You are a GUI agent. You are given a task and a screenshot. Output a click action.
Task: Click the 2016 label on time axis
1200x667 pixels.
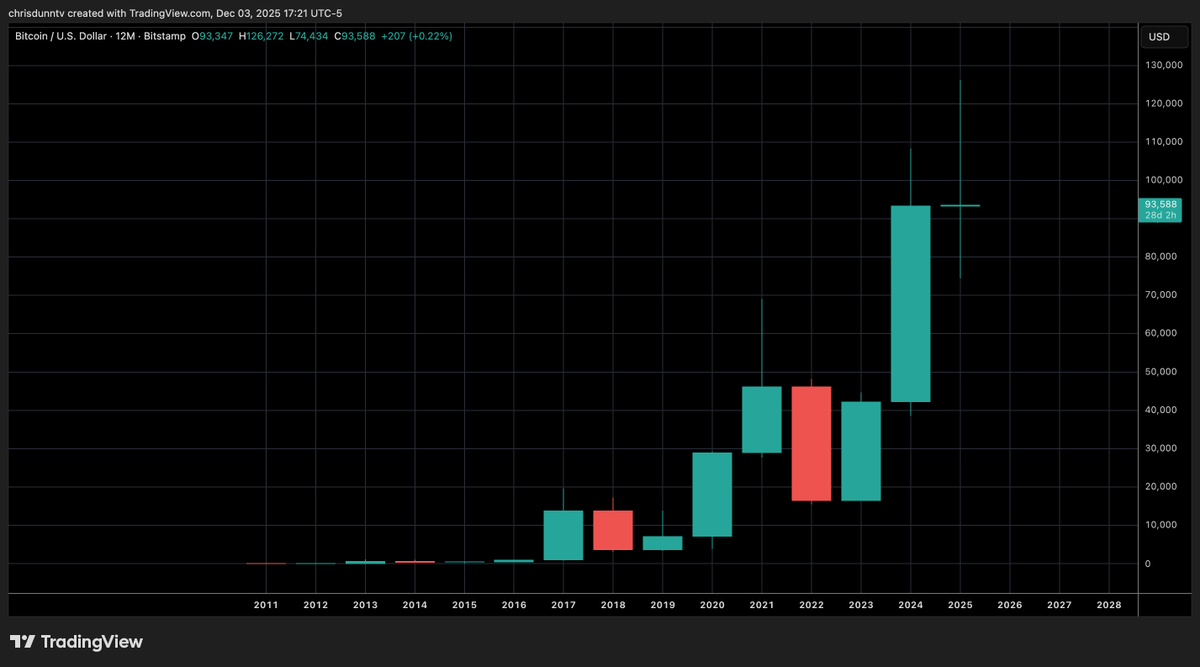tap(514, 604)
